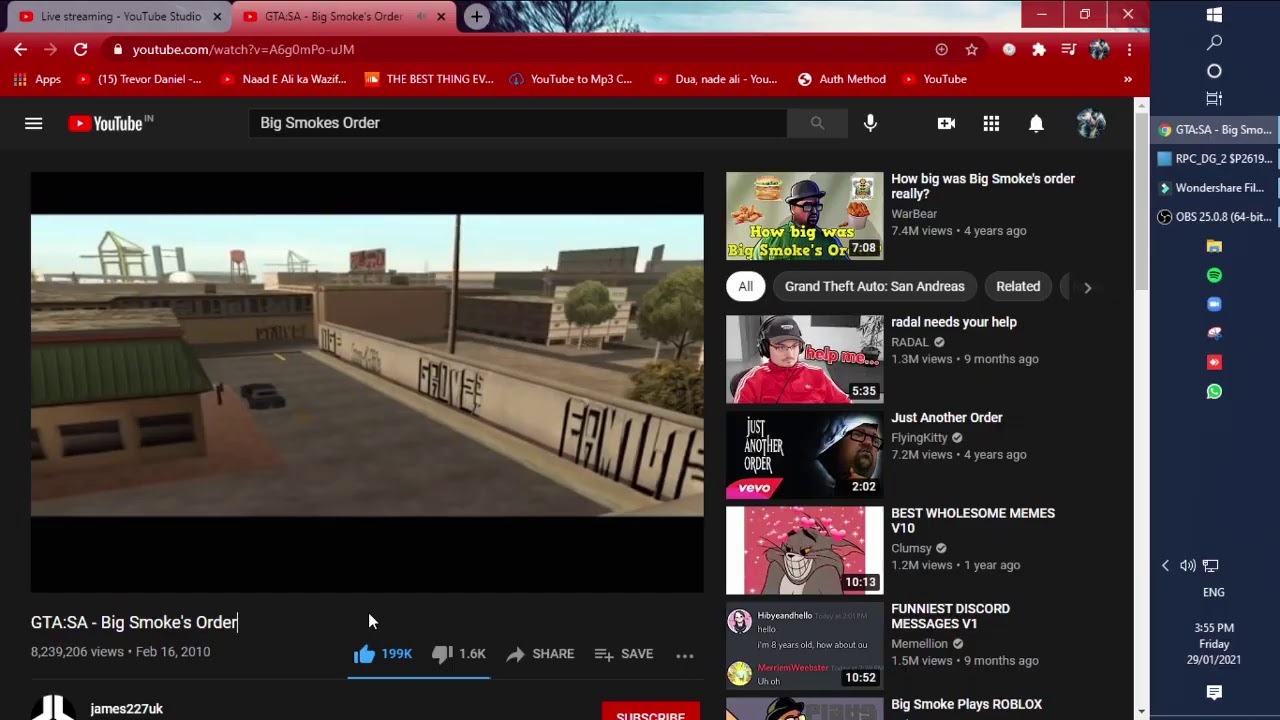
Task: Open the Create video camera icon
Action: point(946,123)
